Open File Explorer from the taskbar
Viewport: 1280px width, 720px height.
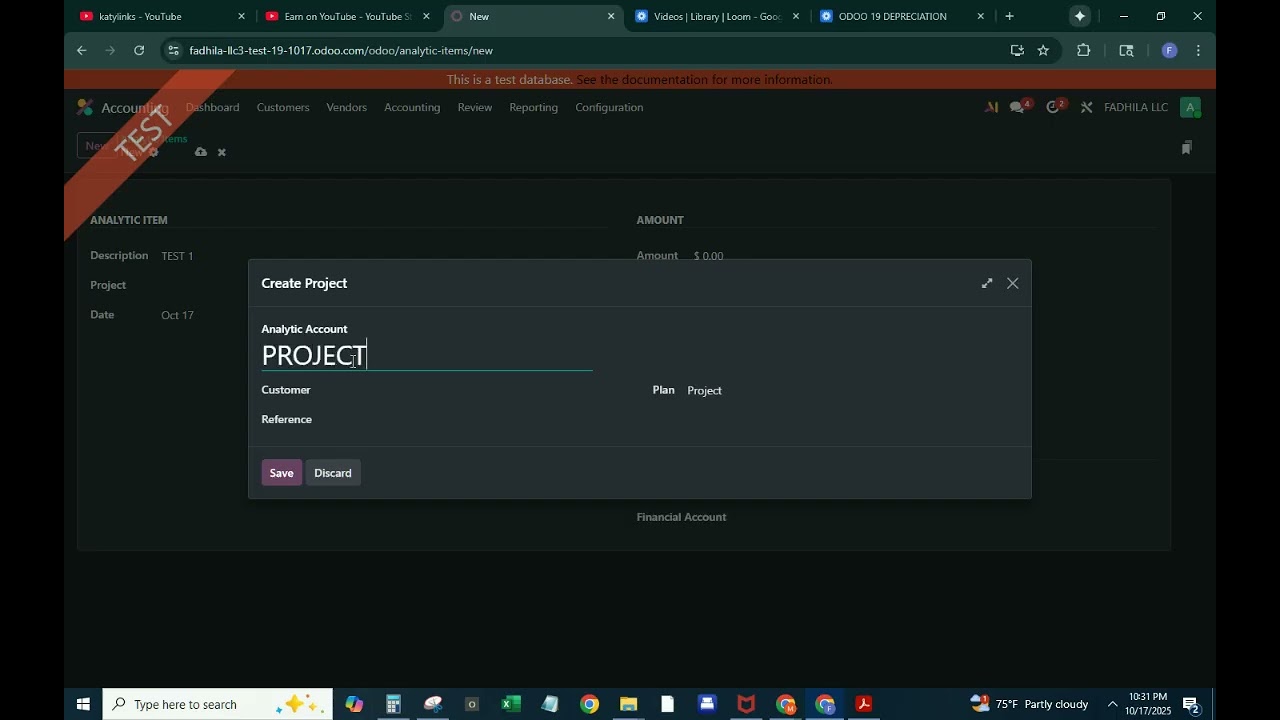628,704
